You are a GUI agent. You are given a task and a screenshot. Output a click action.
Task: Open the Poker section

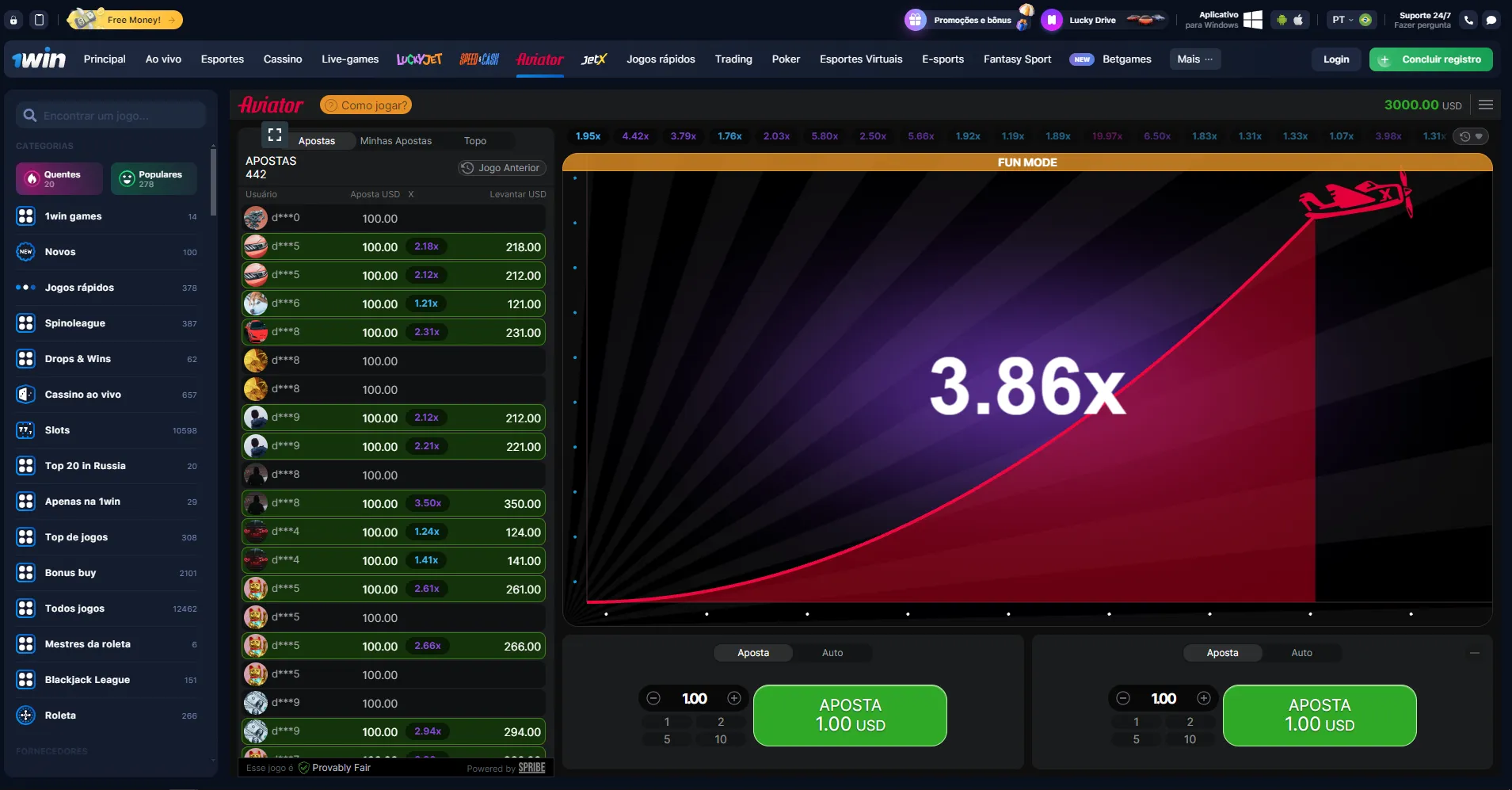[786, 59]
